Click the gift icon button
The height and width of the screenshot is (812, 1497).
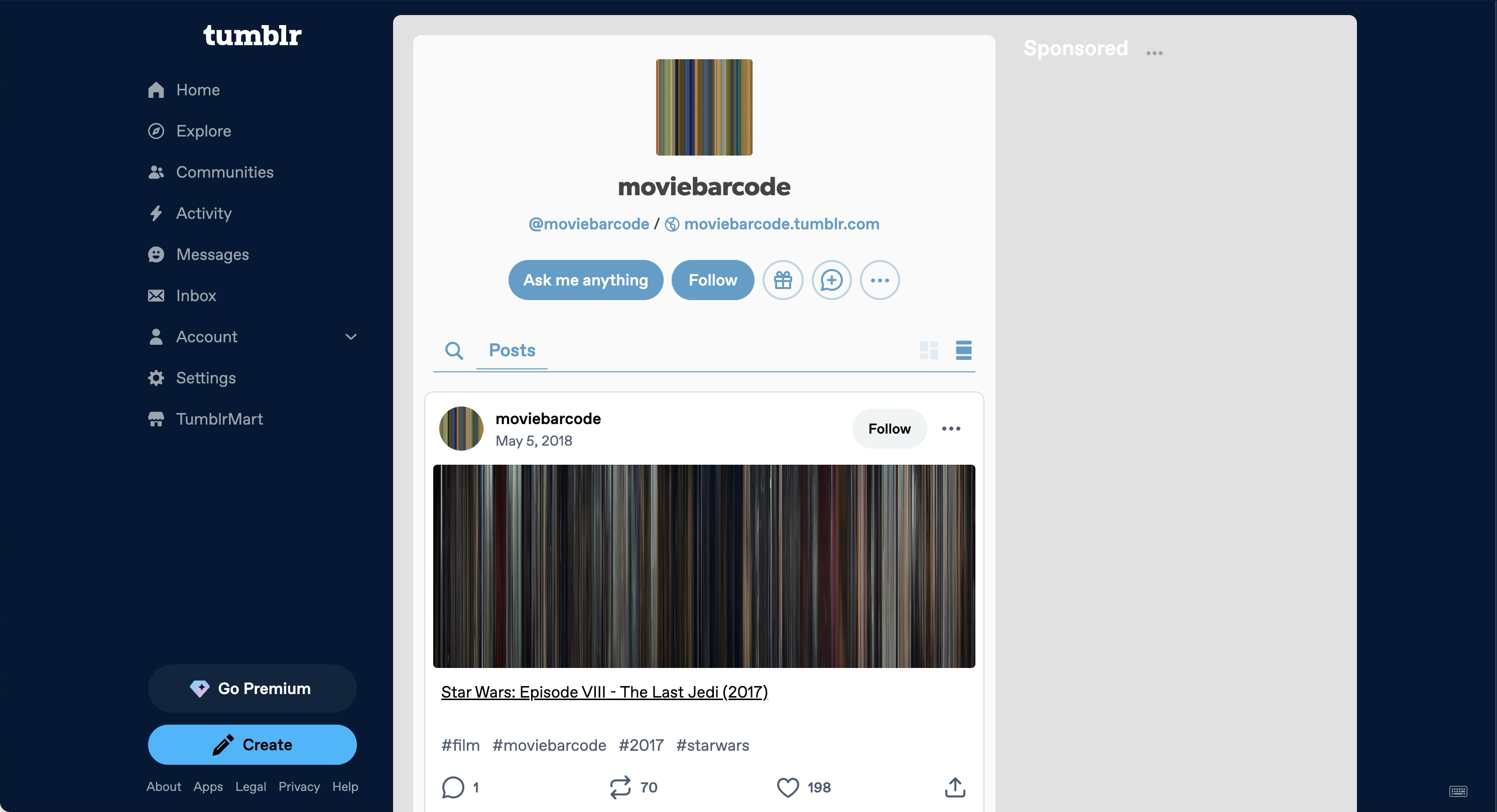pyautogui.click(x=783, y=280)
